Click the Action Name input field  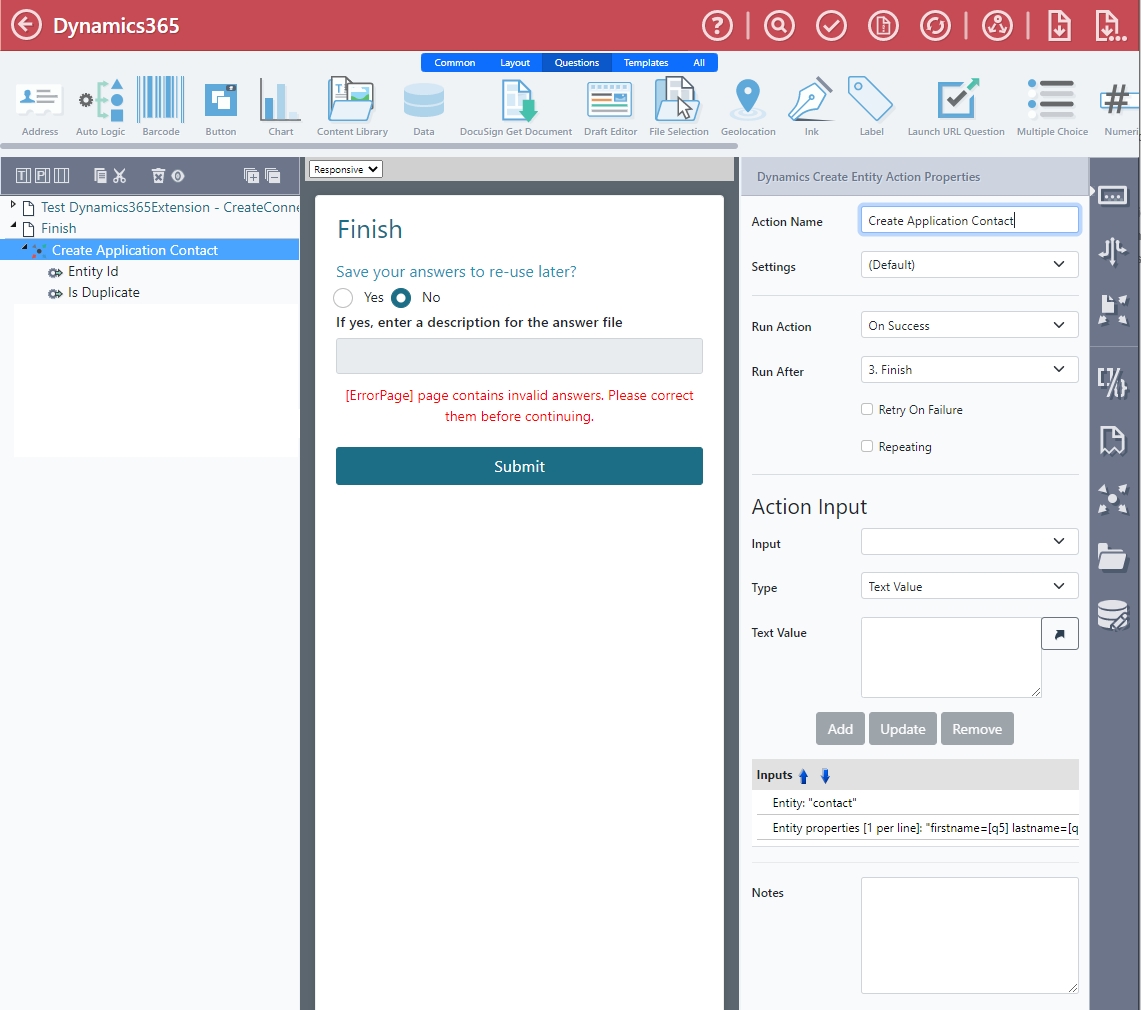tap(969, 220)
